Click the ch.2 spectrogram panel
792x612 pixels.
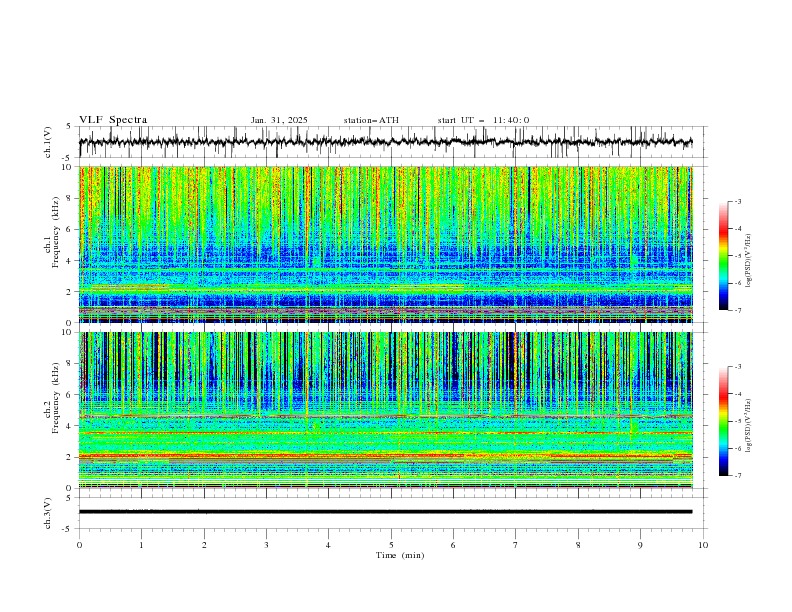tap(386, 410)
